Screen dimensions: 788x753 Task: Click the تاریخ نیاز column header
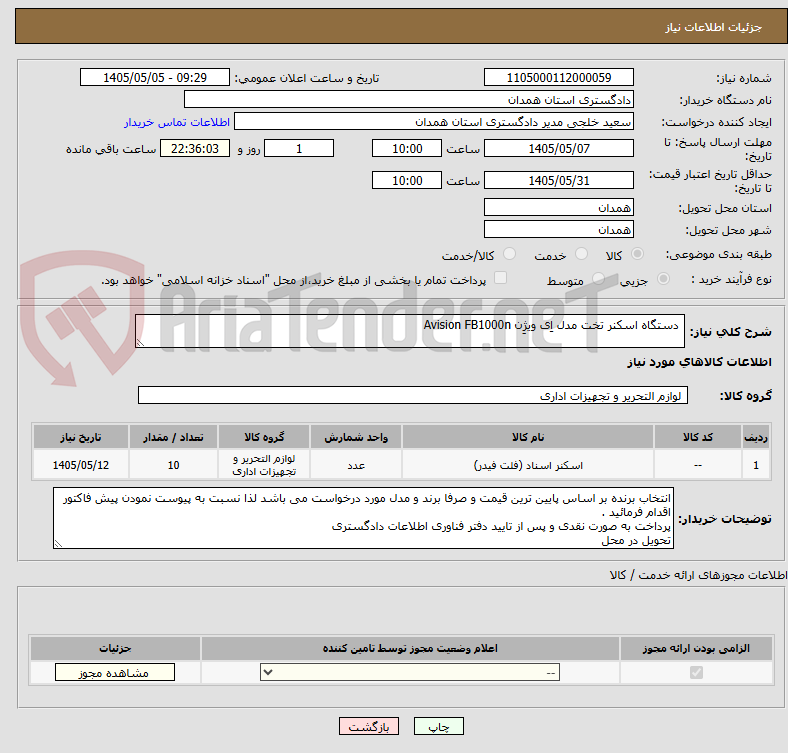[80, 437]
